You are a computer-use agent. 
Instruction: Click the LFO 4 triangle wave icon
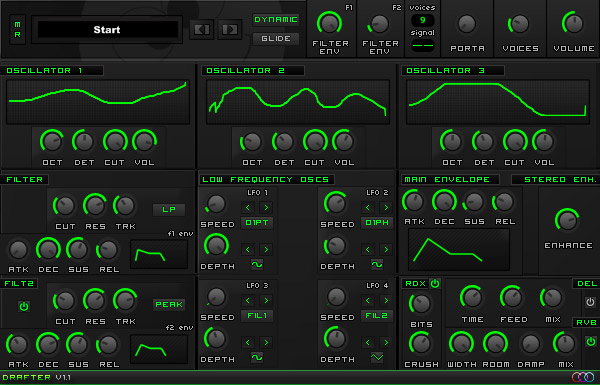click(x=377, y=357)
